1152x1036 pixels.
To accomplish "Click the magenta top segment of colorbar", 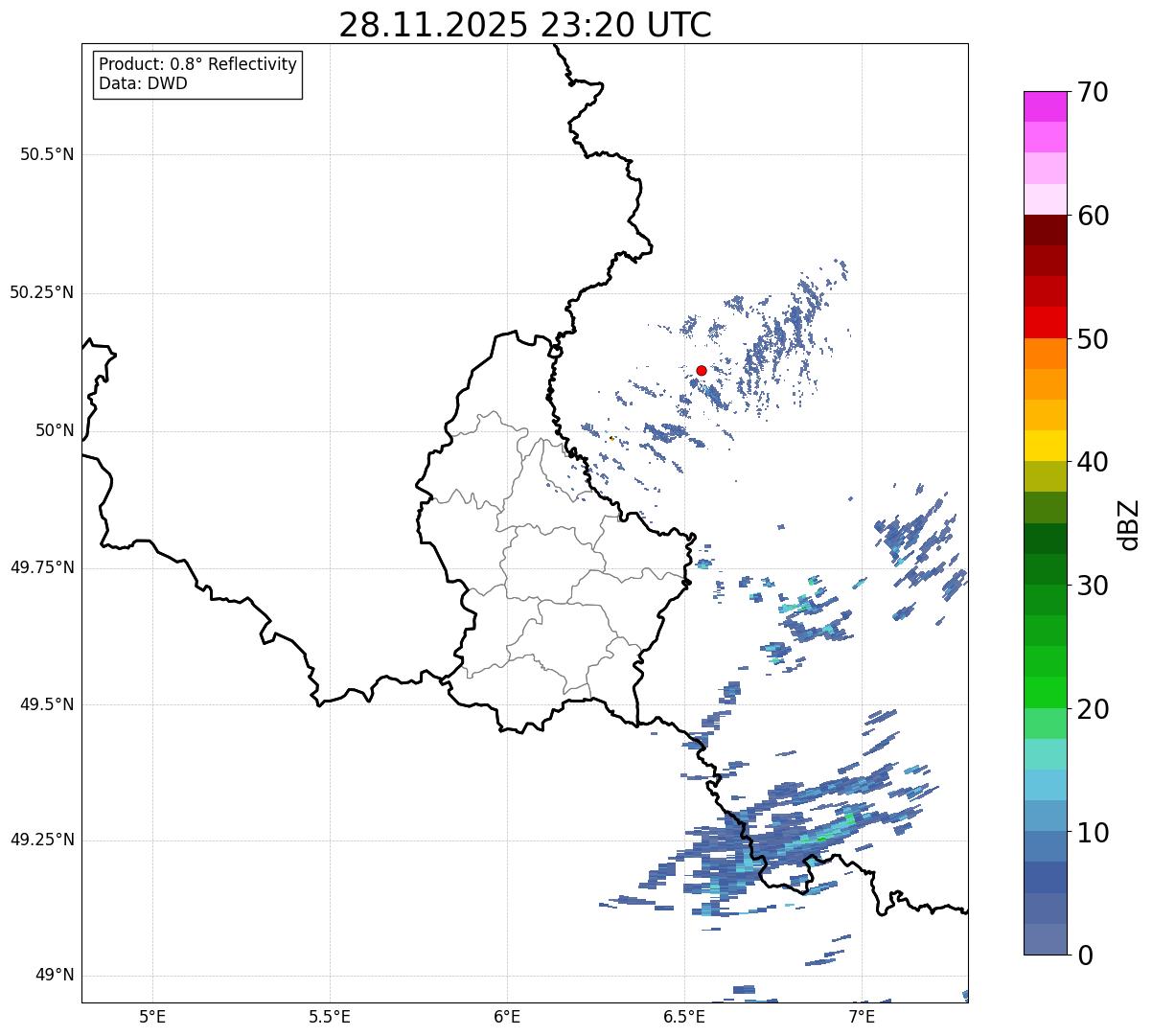I will coord(1045,106).
